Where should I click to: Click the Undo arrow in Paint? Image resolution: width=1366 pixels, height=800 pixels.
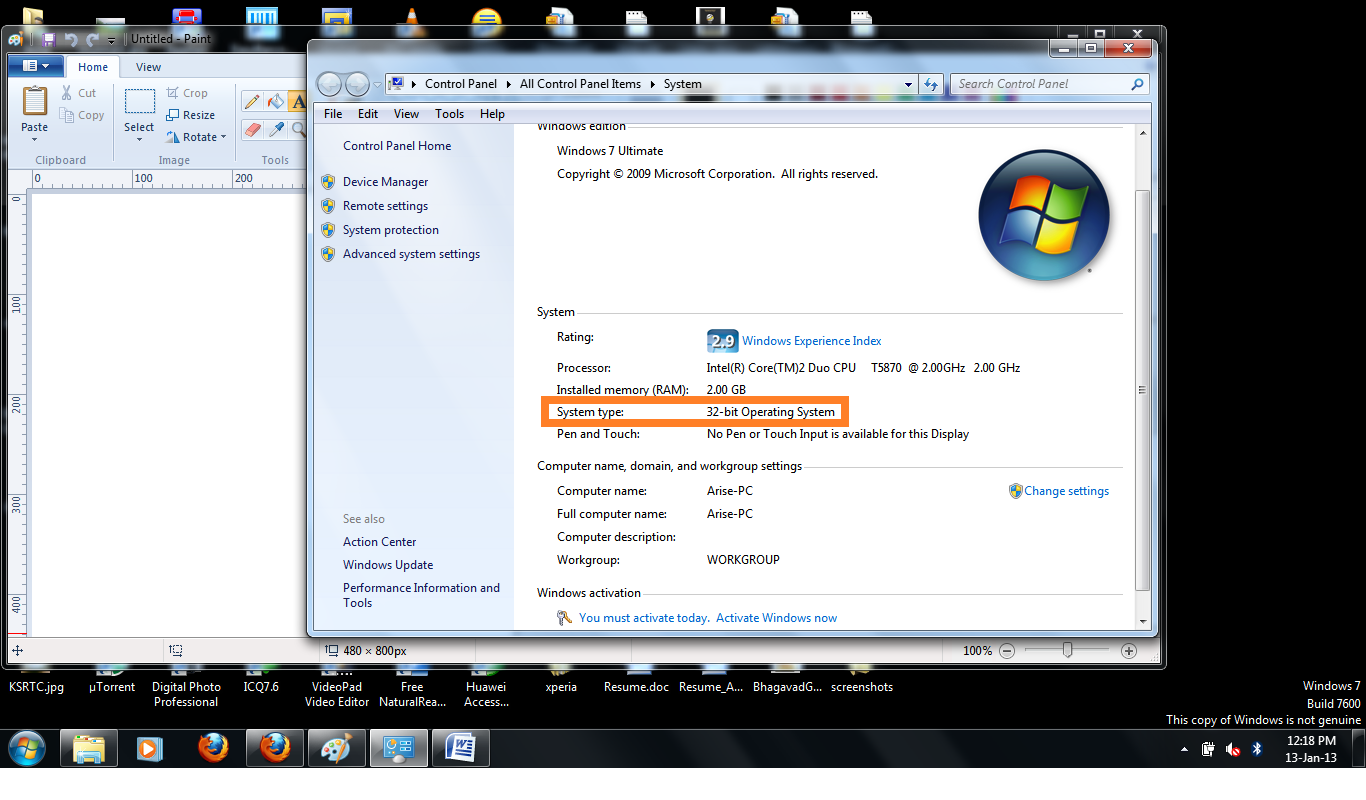[70, 40]
